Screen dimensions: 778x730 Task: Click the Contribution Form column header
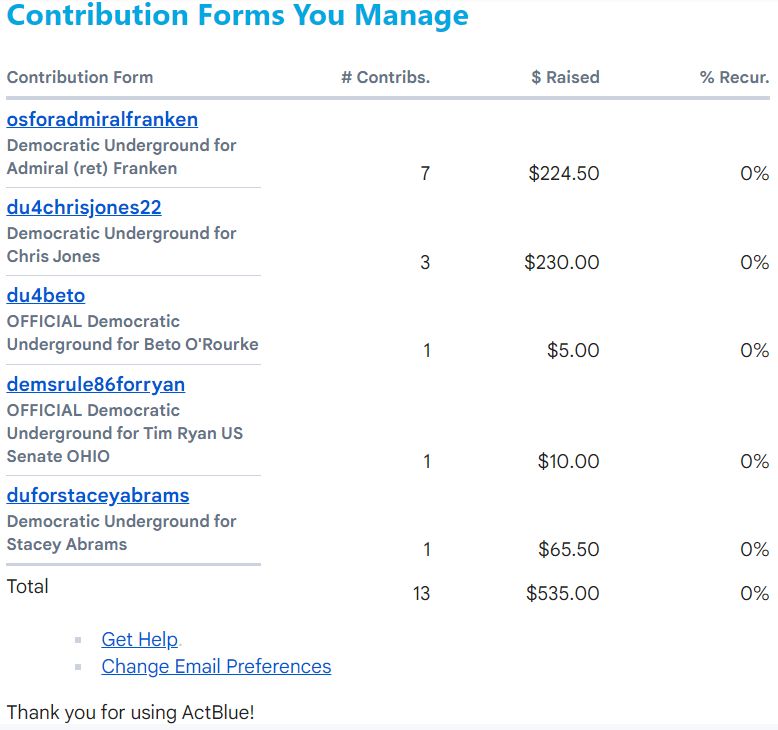(80, 77)
